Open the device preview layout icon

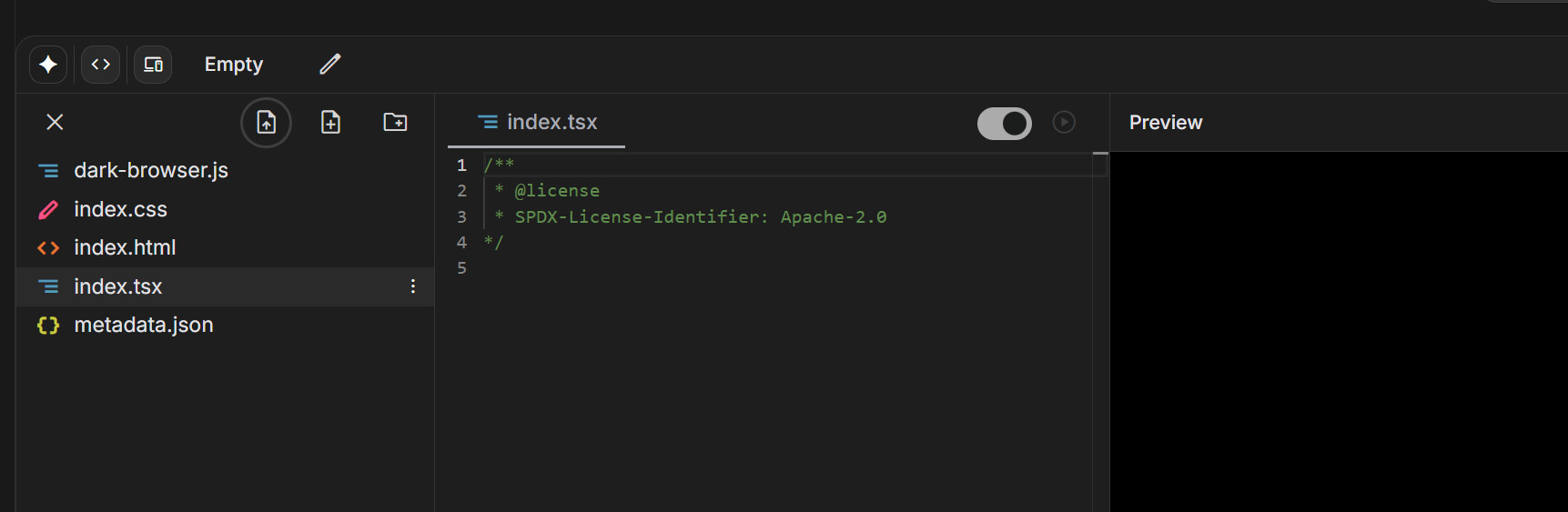point(153,65)
